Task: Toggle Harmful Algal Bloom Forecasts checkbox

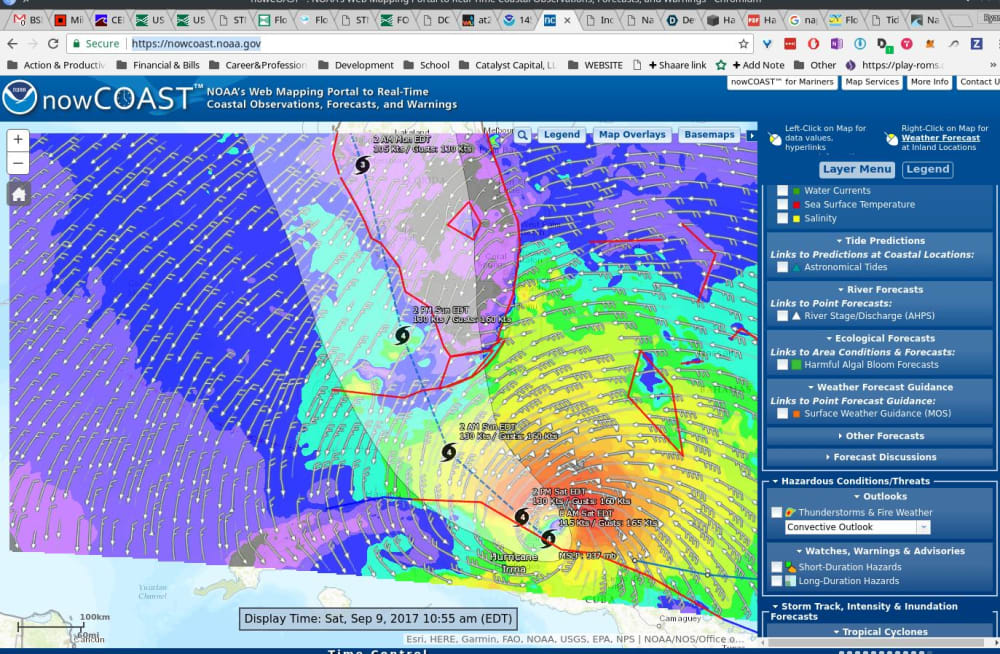Action: pyautogui.click(x=782, y=365)
